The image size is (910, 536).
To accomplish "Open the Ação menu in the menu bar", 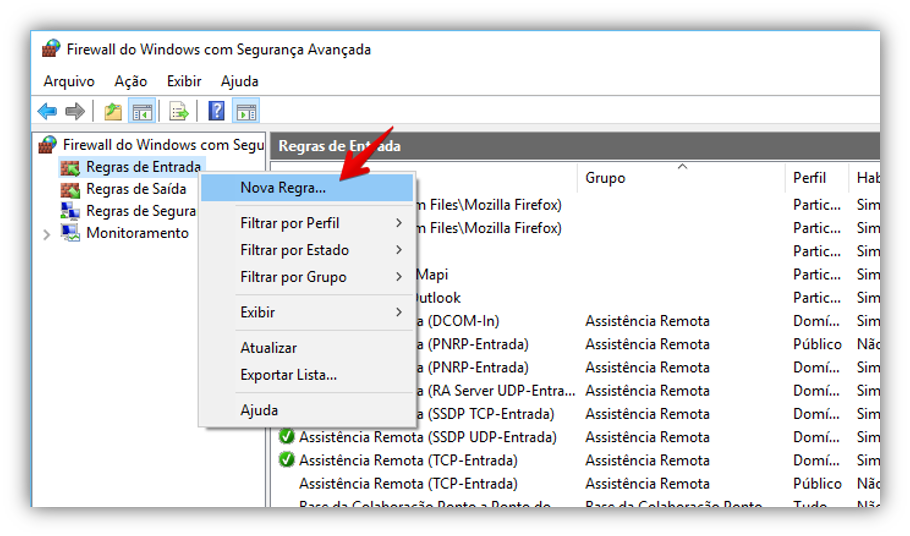I will pos(131,81).
